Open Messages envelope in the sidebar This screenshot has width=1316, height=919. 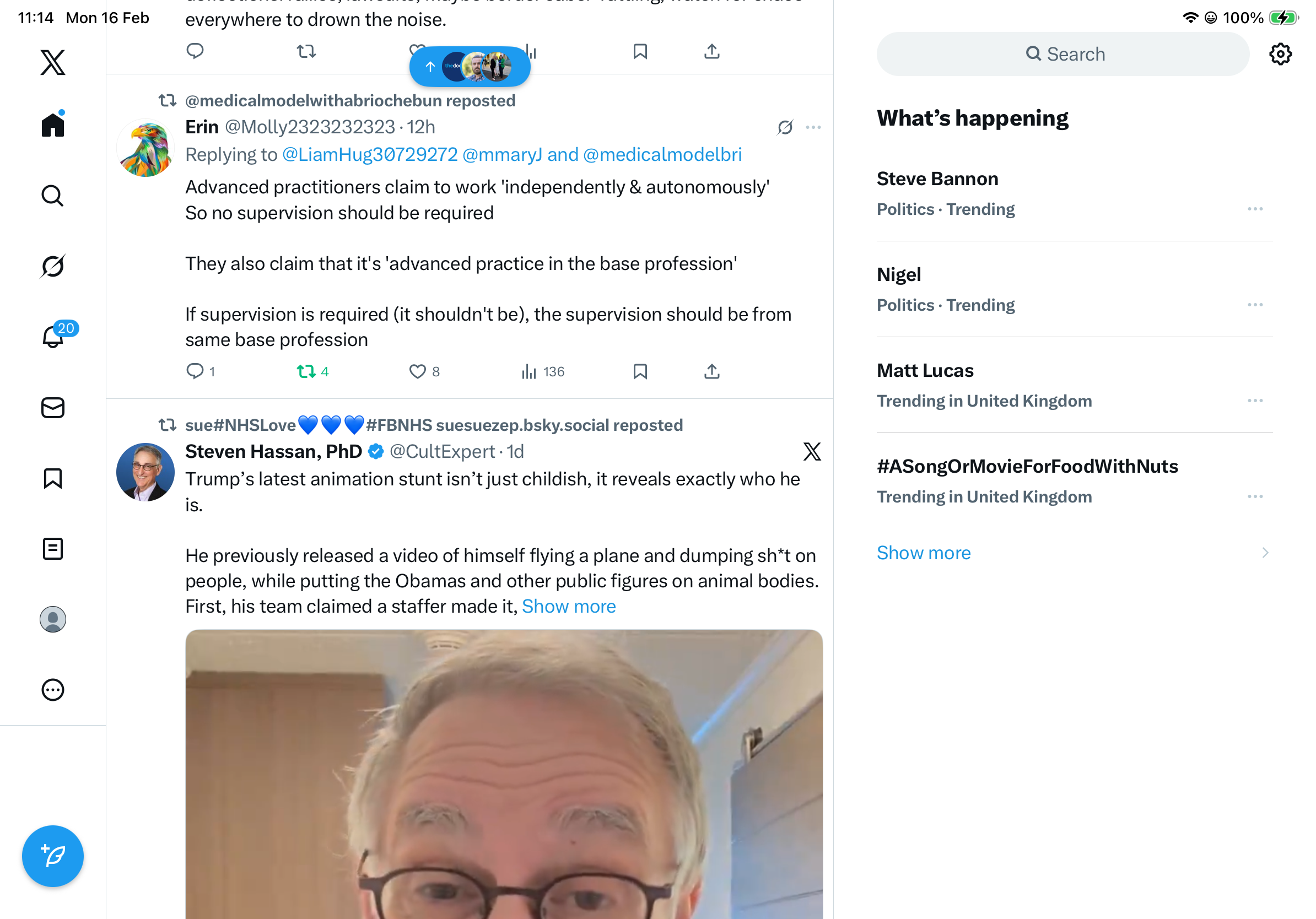(53, 408)
